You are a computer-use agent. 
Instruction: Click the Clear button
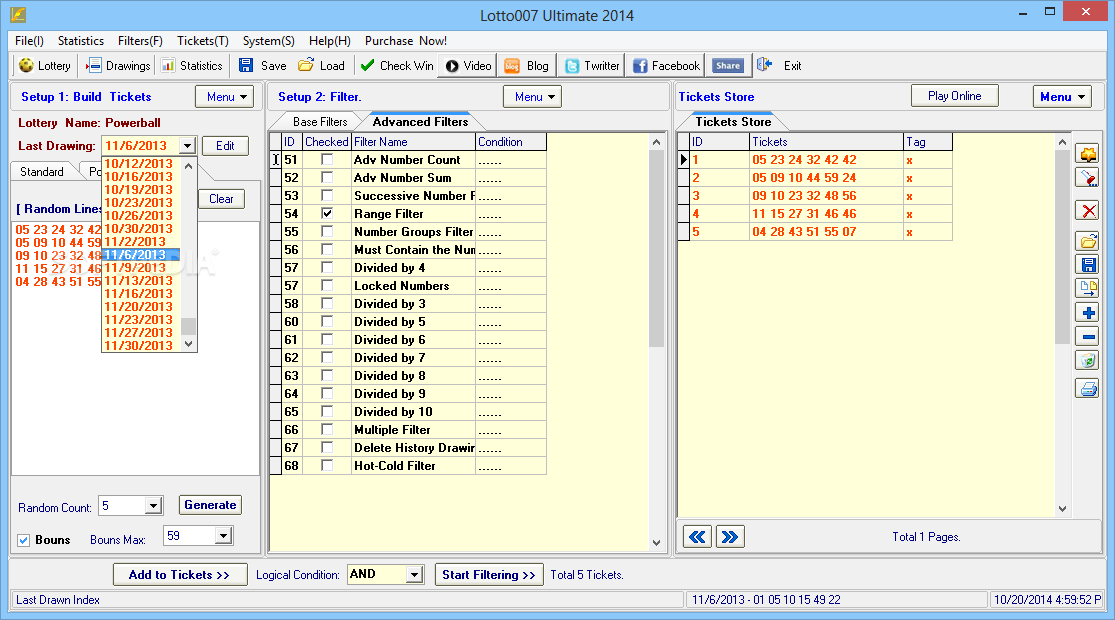click(x=221, y=199)
